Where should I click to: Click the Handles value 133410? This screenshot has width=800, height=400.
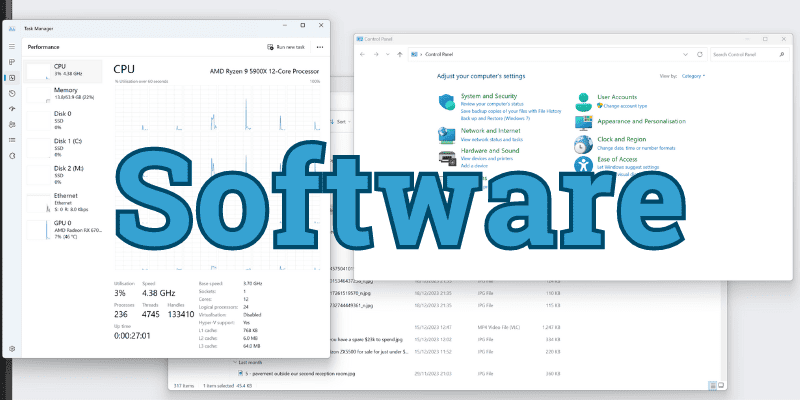click(x=181, y=314)
